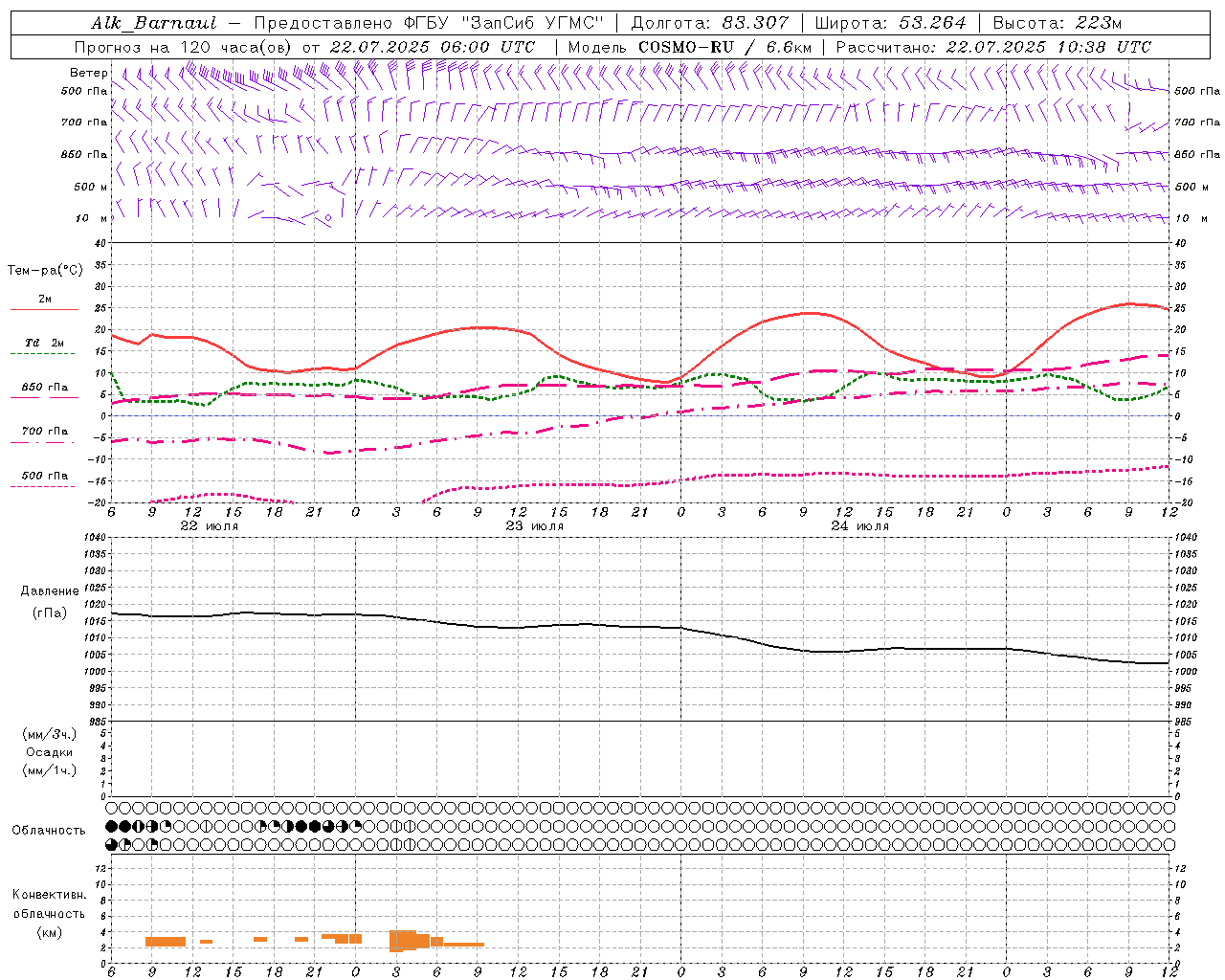The width and height of the screenshot is (1225, 980).
Task: Select the elevation text Высота: 223м
Action: 1058,23
